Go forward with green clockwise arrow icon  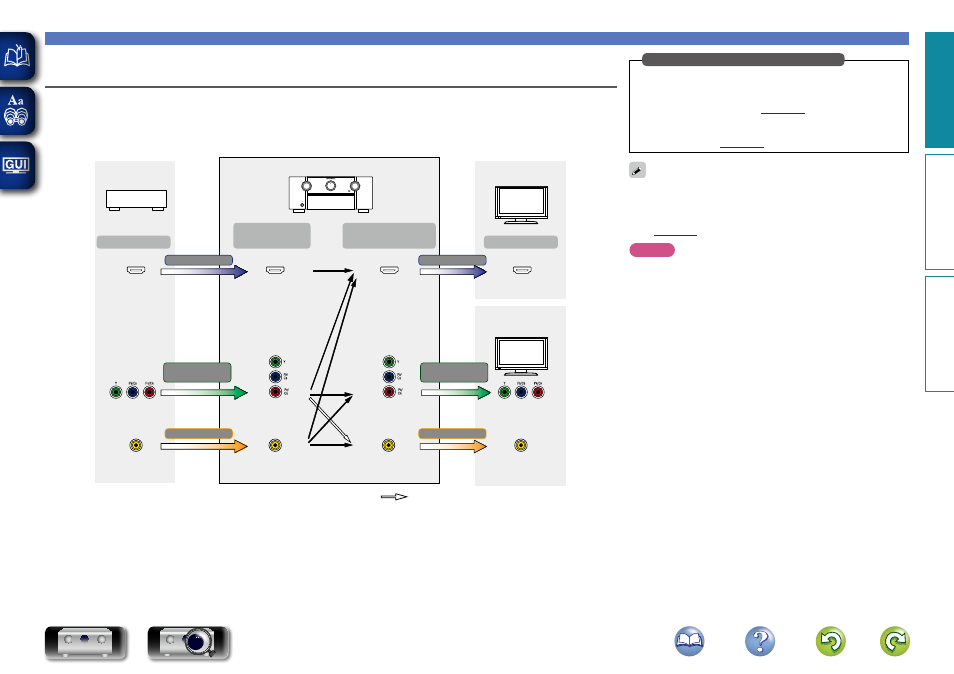pyautogui.click(x=895, y=641)
